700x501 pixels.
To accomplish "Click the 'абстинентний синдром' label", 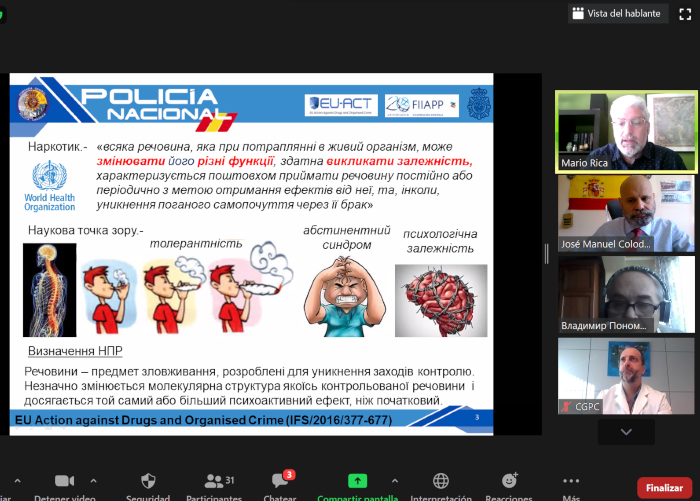I will tap(346, 238).
